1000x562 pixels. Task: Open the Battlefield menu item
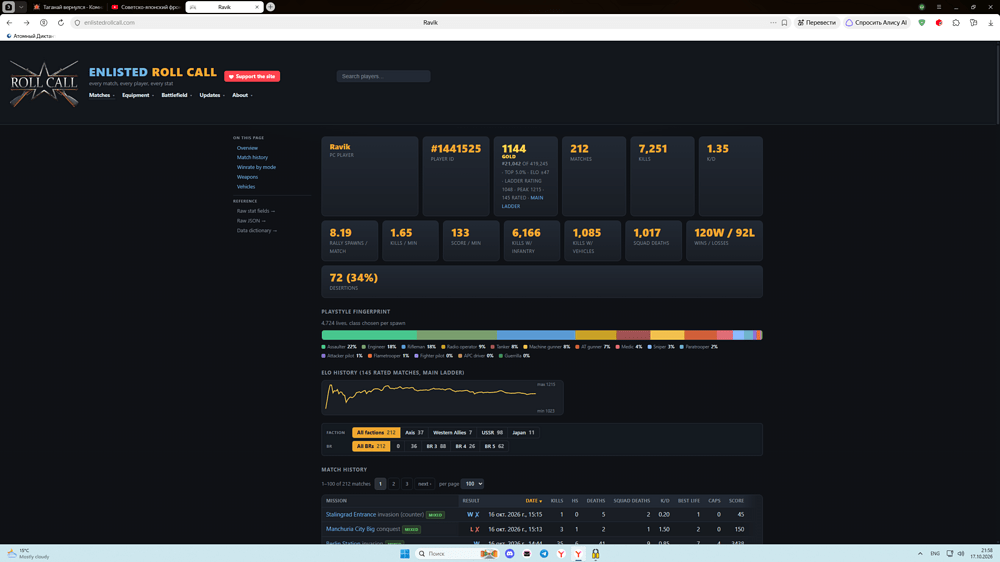click(177, 95)
